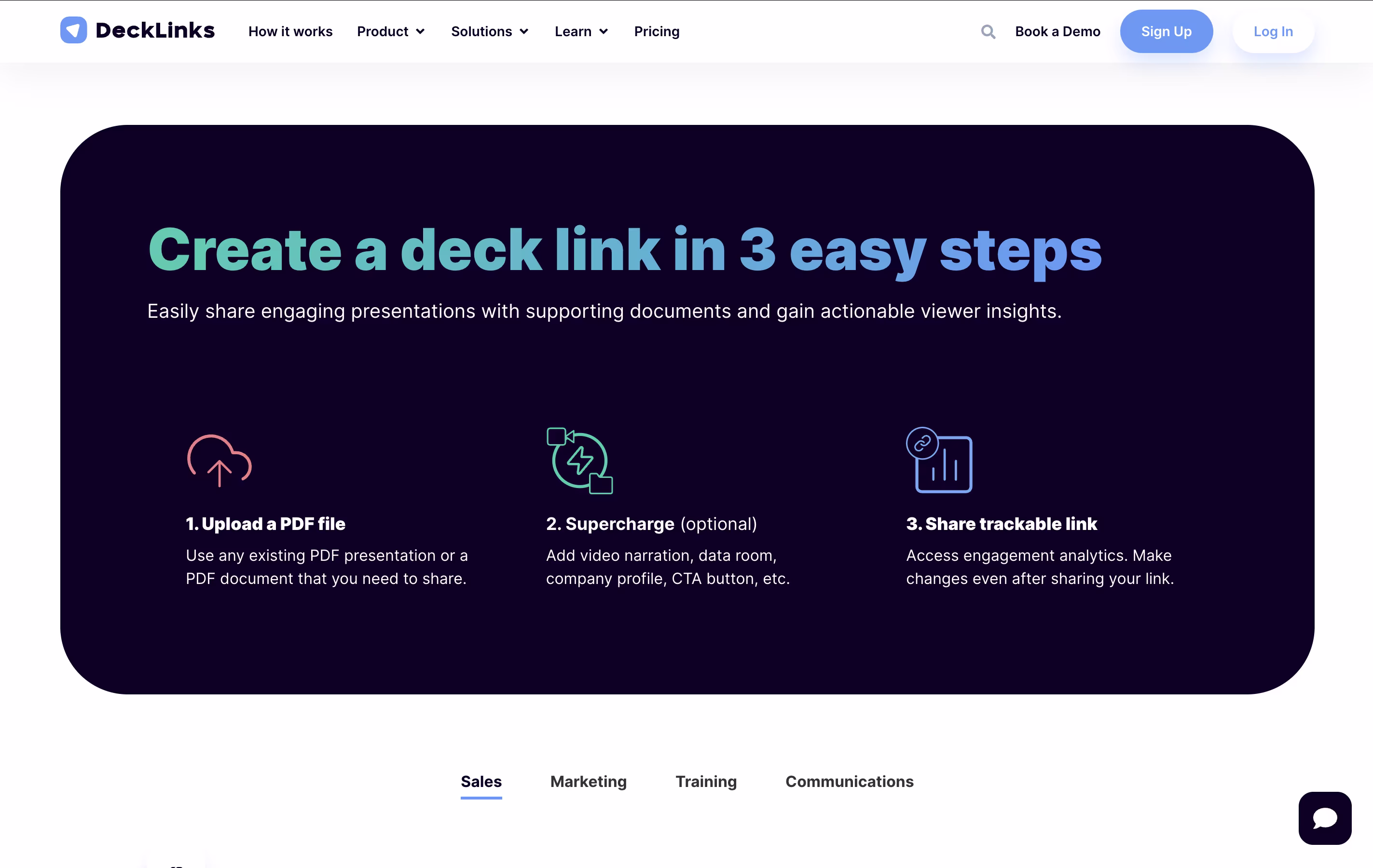Image resolution: width=1373 pixels, height=868 pixels.
Task: Switch to the Marketing tab
Action: (589, 781)
